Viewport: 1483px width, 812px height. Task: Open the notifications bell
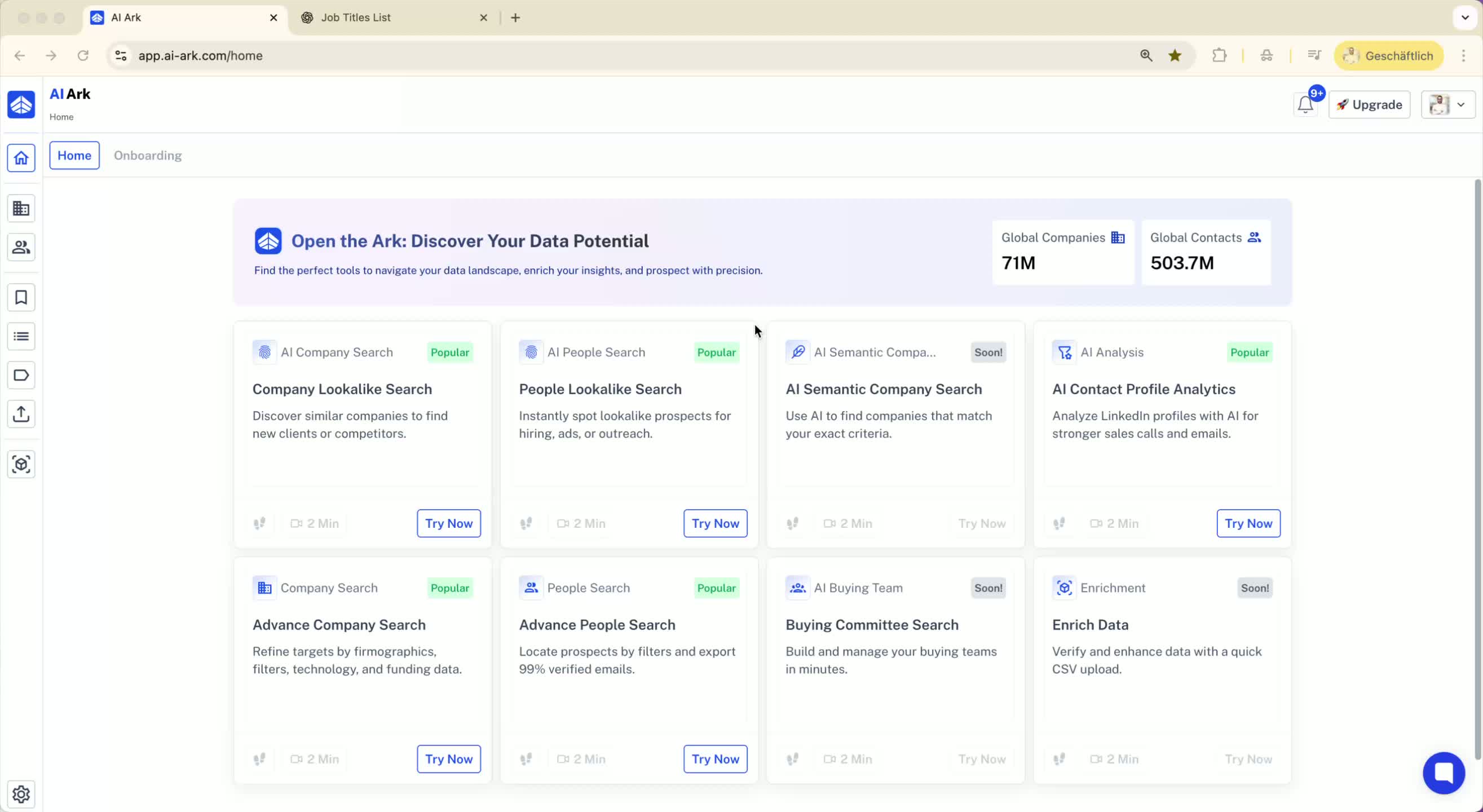pyautogui.click(x=1305, y=105)
